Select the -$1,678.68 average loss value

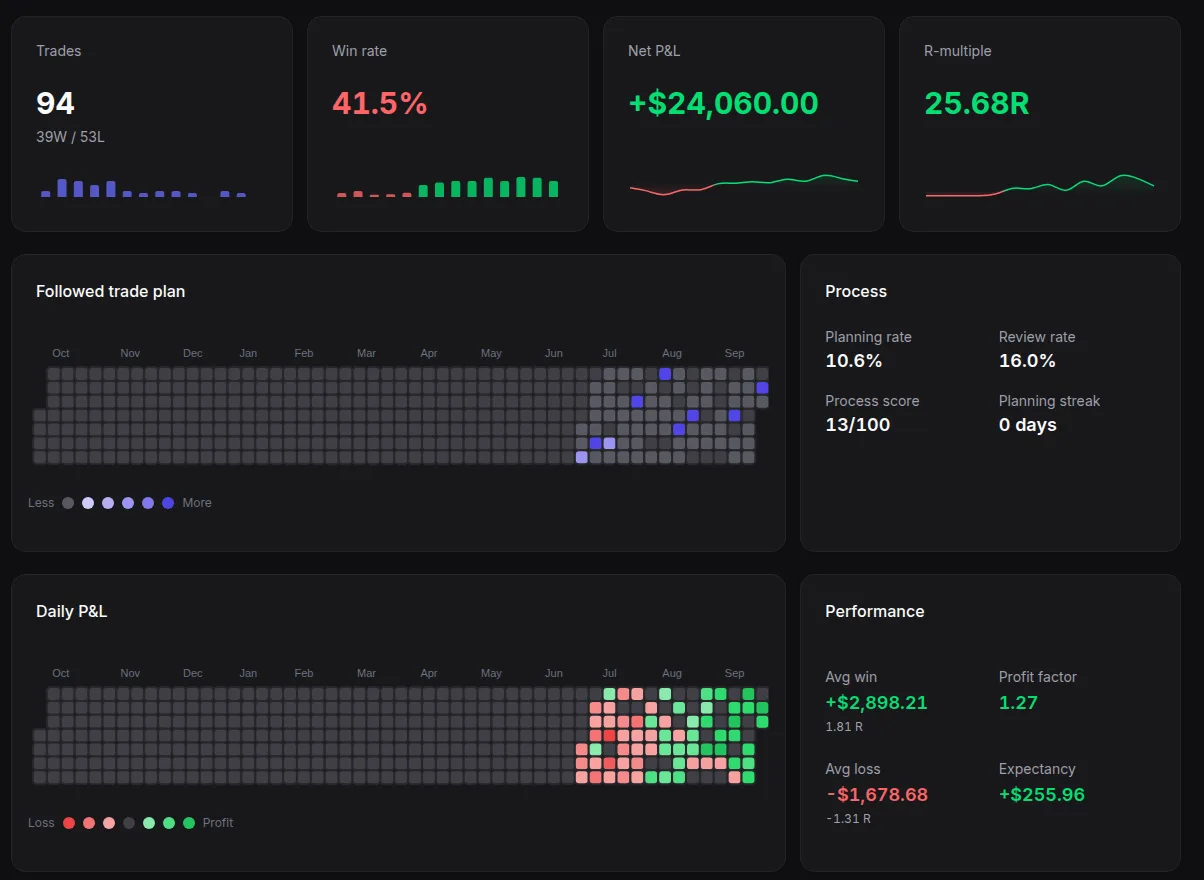pos(877,795)
